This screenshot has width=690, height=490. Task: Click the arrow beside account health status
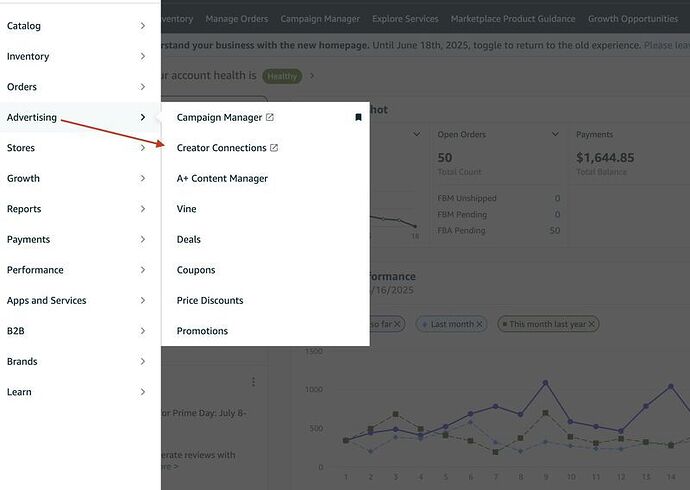(312, 76)
